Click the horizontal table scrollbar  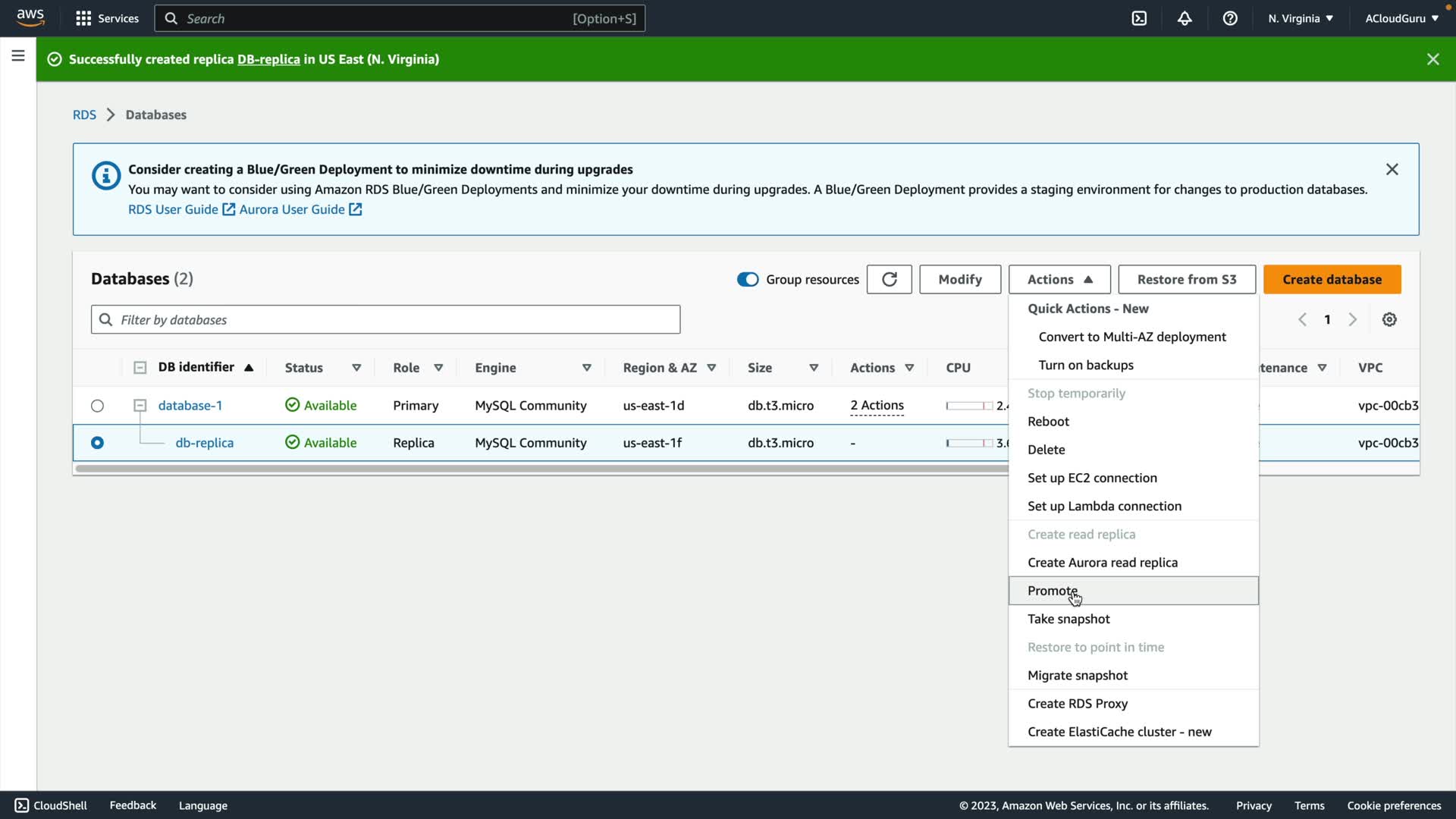point(531,469)
